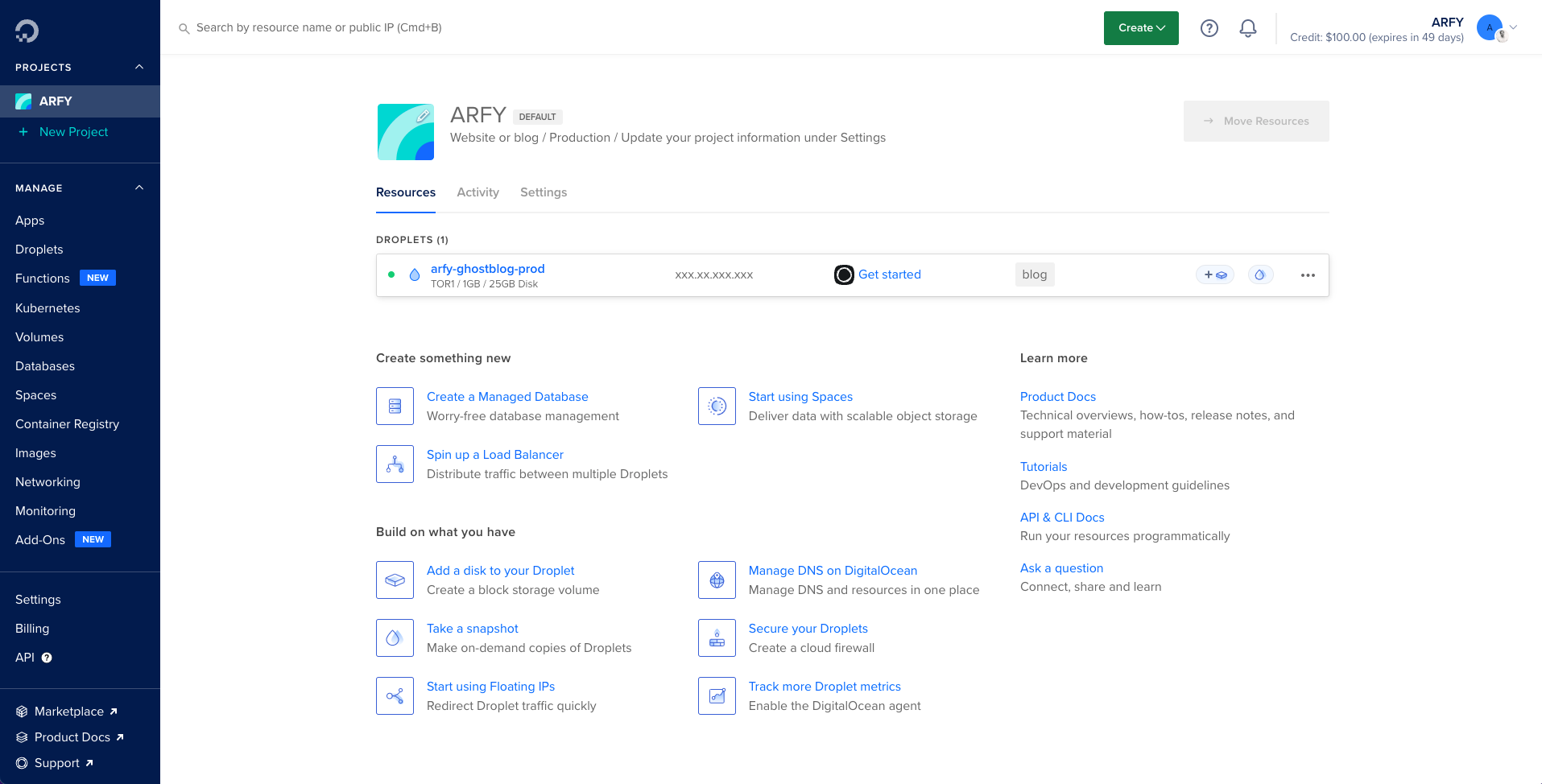This screenshot has width=1542, height=784.
Task: Click the Load Balancer icon tile
Action: point(395,464)
